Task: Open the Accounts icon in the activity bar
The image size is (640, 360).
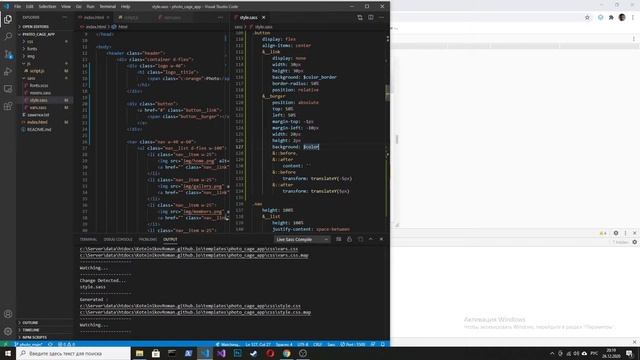Action: point(8,314)
